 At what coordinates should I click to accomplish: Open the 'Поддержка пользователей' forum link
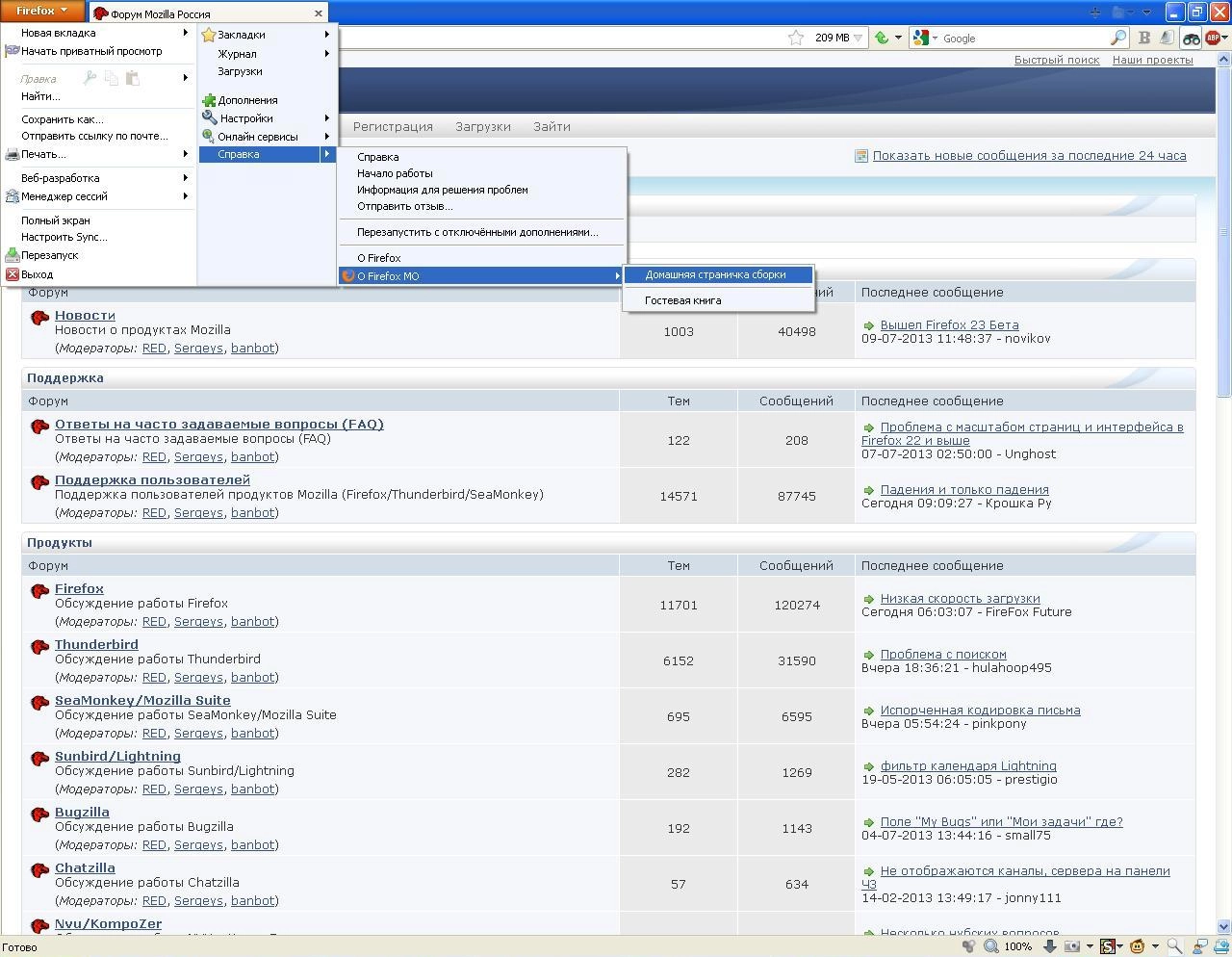pos(152,479)
